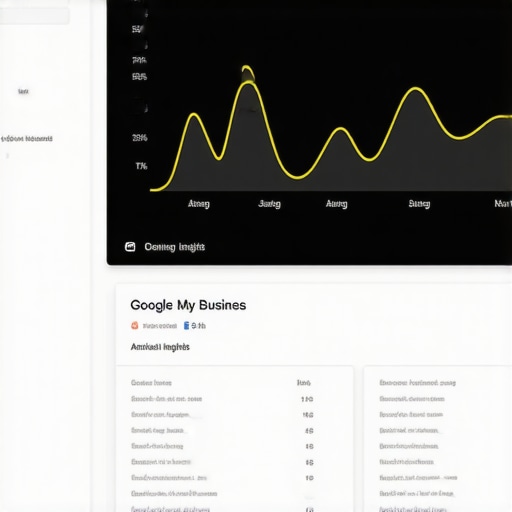Image resolution: width=512 pixels, height=512 pixels.
Task: Select the highlighted yellow peak on the chart
Action: tap(248, 74)
